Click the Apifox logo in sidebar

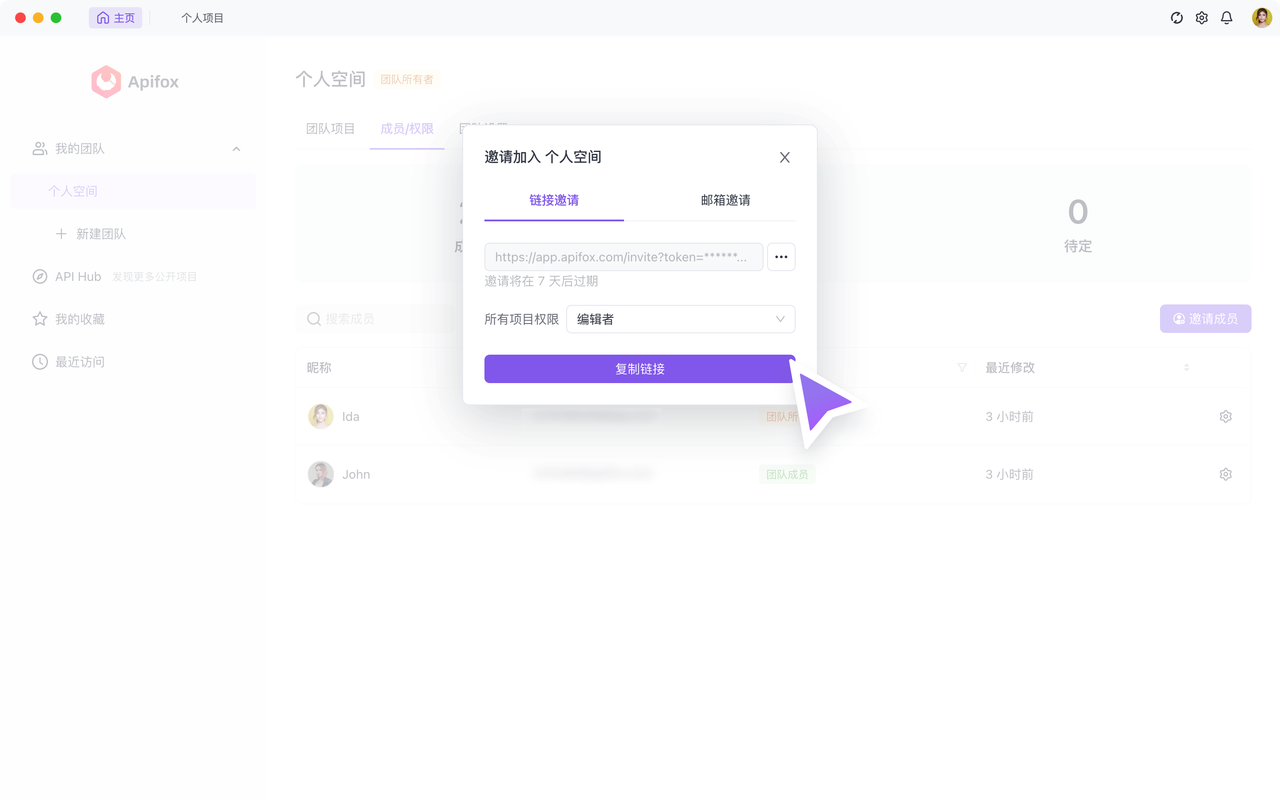pos(135,82)
